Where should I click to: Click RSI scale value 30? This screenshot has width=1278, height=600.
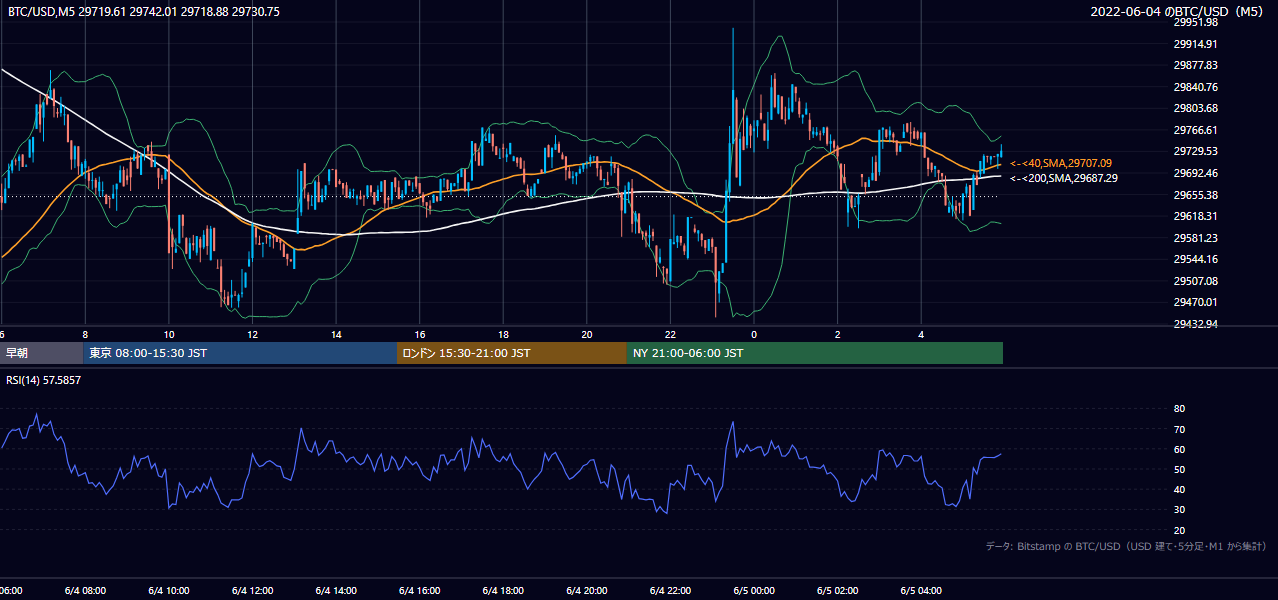coord(1179,510)
